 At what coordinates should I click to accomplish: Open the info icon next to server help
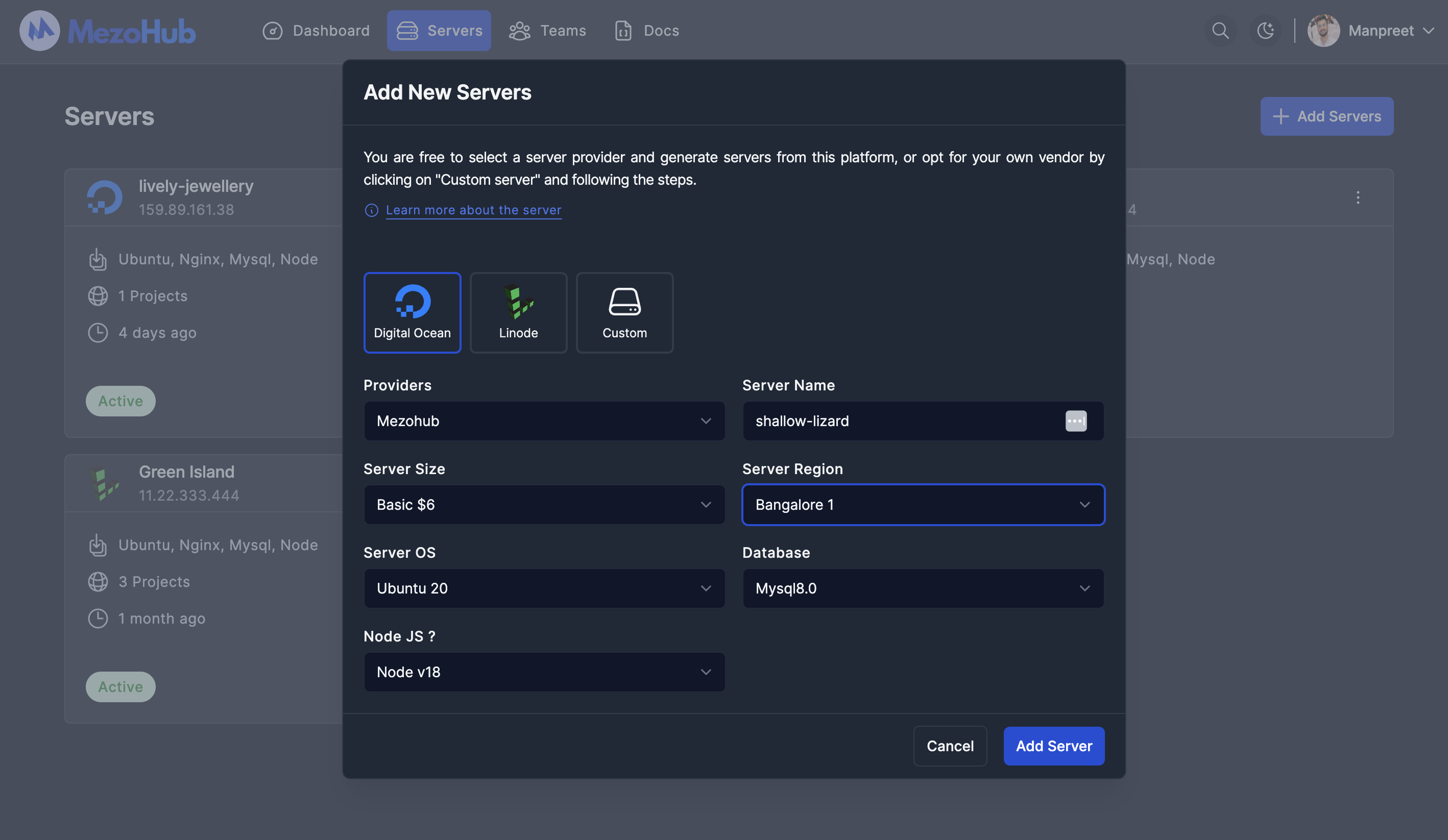click(x=371, y=210)
